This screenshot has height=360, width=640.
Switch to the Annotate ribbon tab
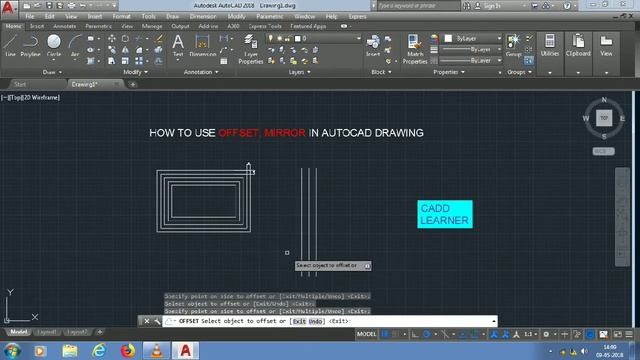[x=64, y=26]
